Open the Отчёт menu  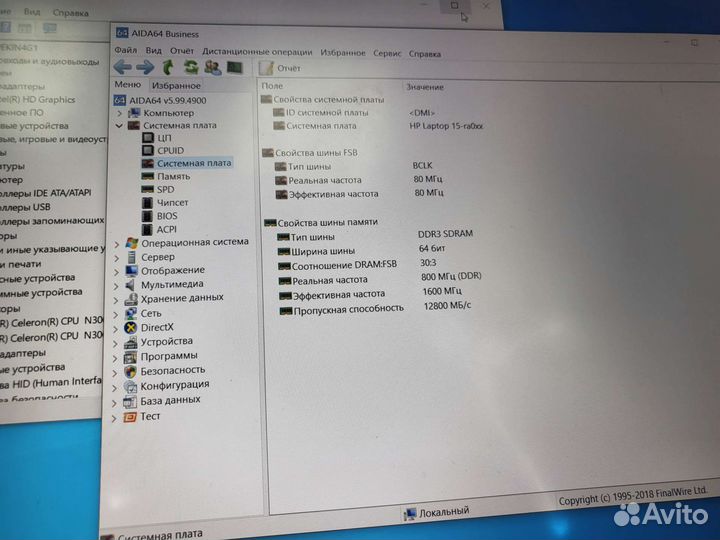(x=182, y=51)
